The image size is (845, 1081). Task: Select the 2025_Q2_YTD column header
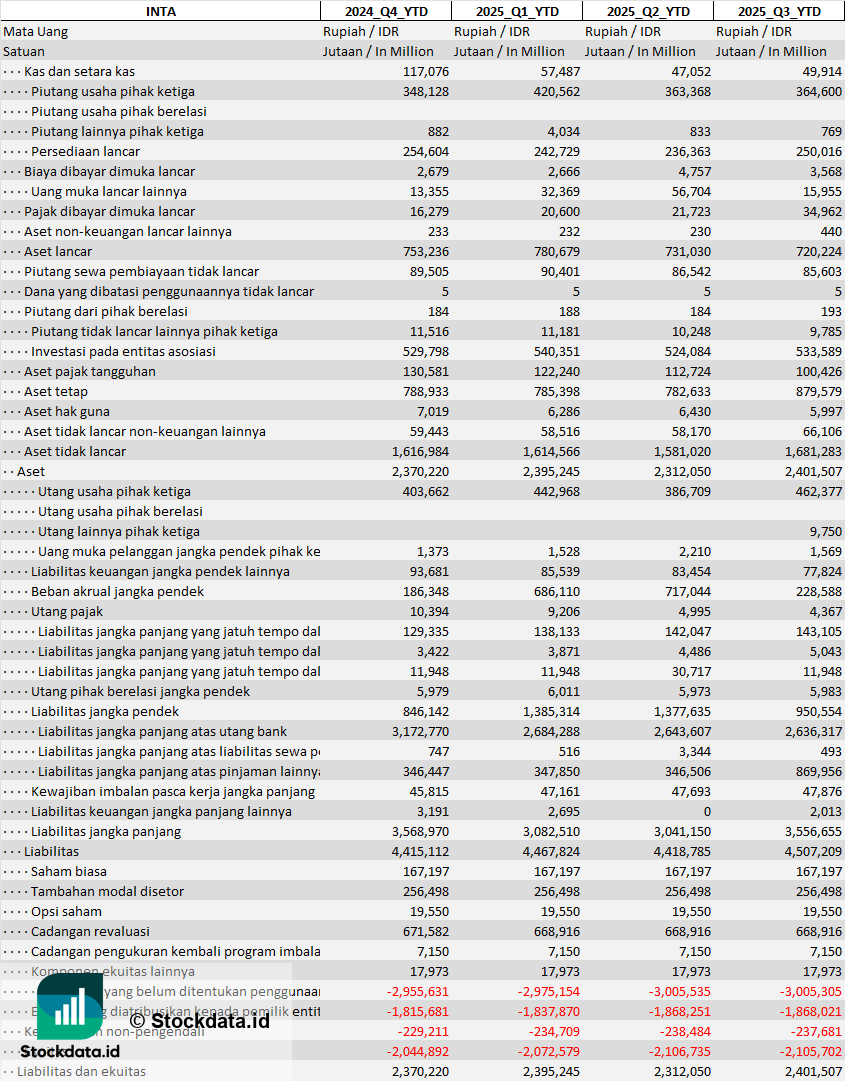point(648,11)
